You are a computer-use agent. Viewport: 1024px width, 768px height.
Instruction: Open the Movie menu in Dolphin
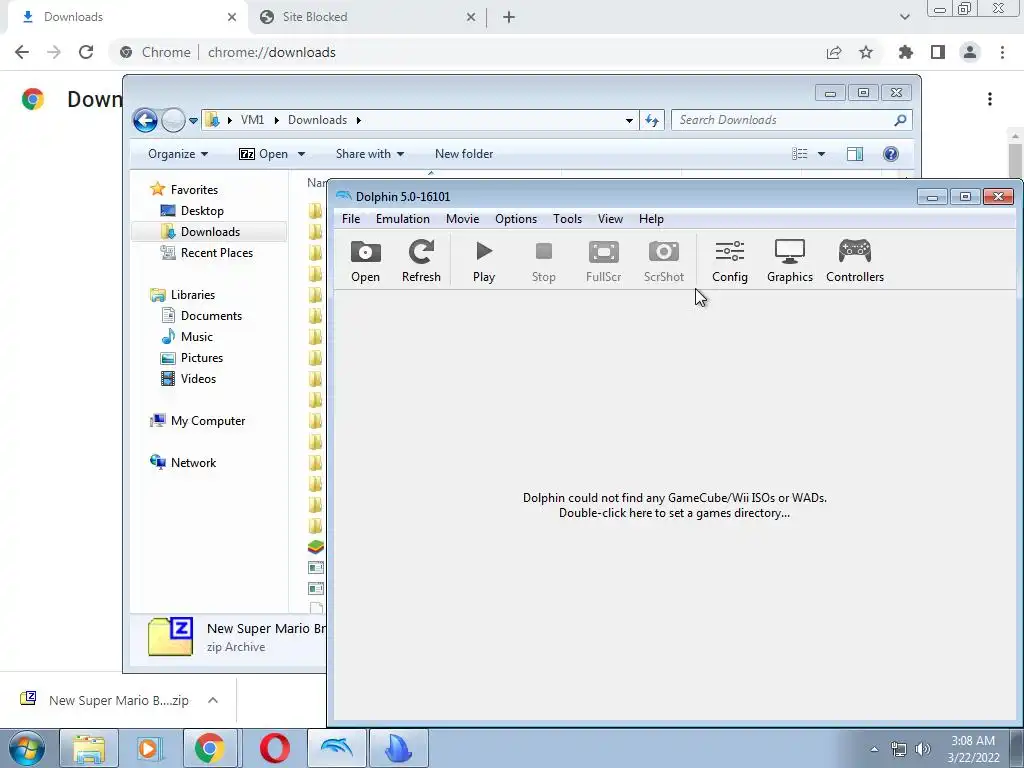tap(462, 219)
